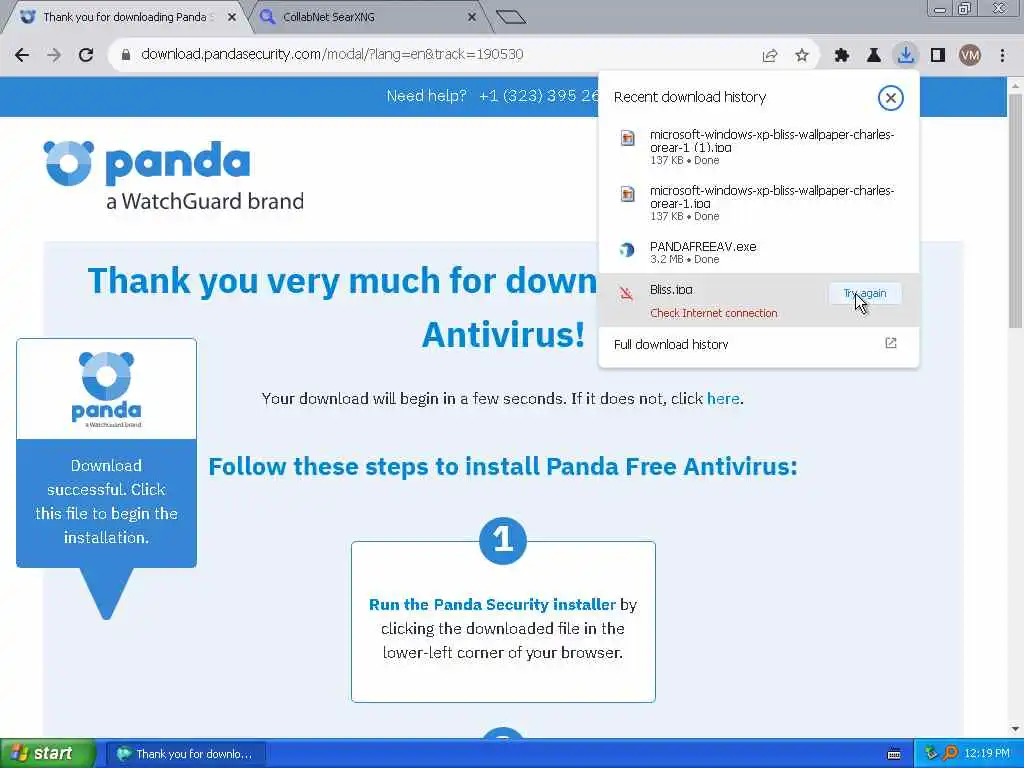Image resolution: width=1024 pixels, height=768 pixels.
Task: Open a new tab button
Action: 511,16
